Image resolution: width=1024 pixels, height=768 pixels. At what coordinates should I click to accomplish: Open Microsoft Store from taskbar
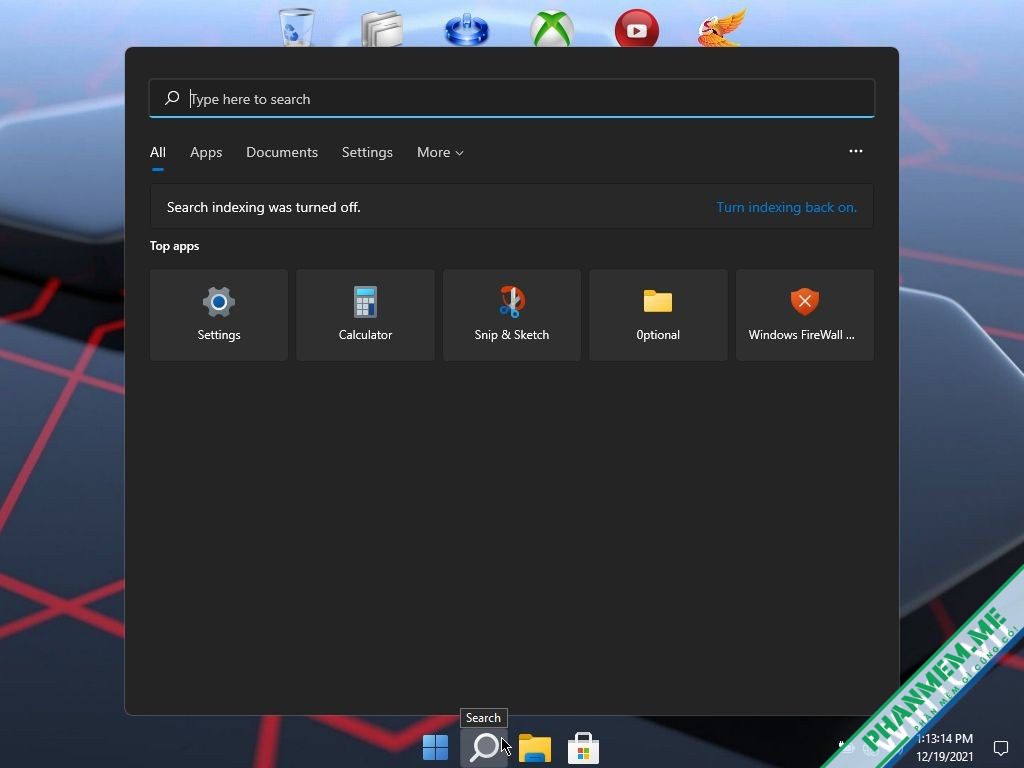(583, 748)
